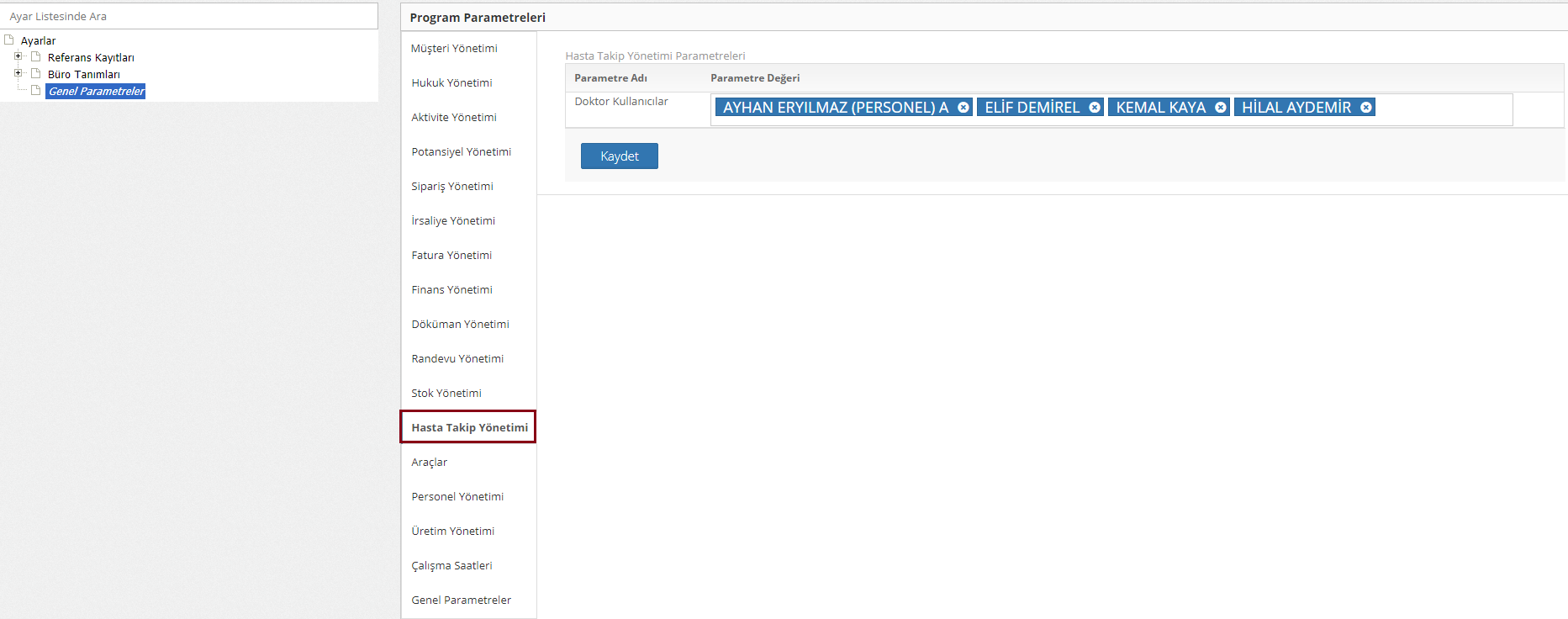This screenshot has width=1568, height=619.
Task: Click the Ayarlar root tree item
Action: tap(38, 40)
